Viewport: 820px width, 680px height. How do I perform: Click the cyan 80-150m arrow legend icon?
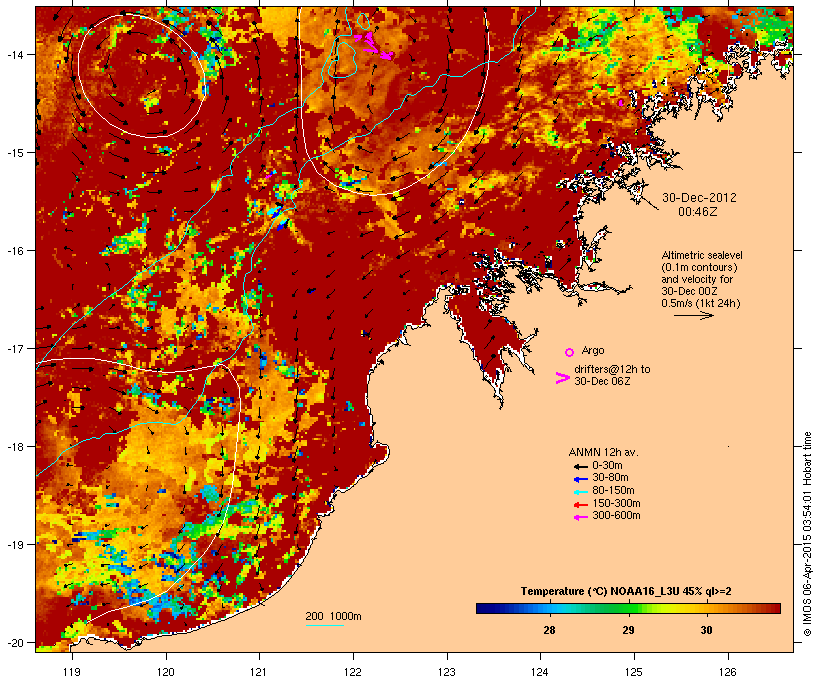click(581, 492)
